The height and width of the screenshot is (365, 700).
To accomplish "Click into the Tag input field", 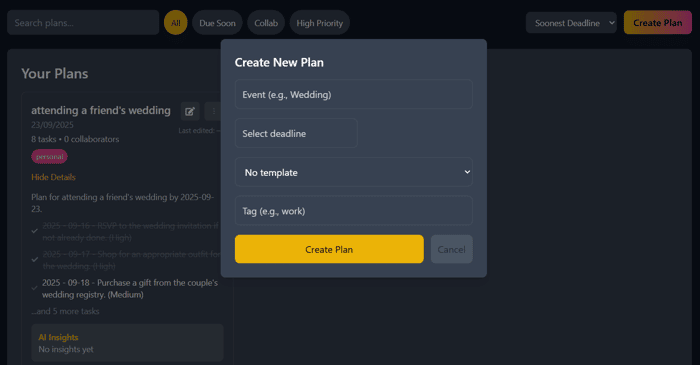I will point(354,211).
